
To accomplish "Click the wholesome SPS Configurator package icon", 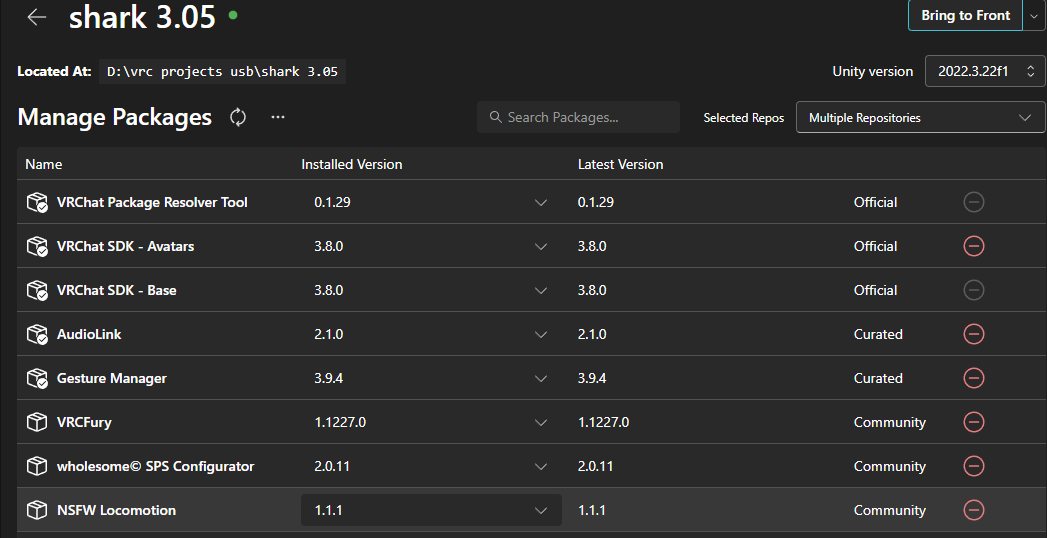I will [37, 467].
